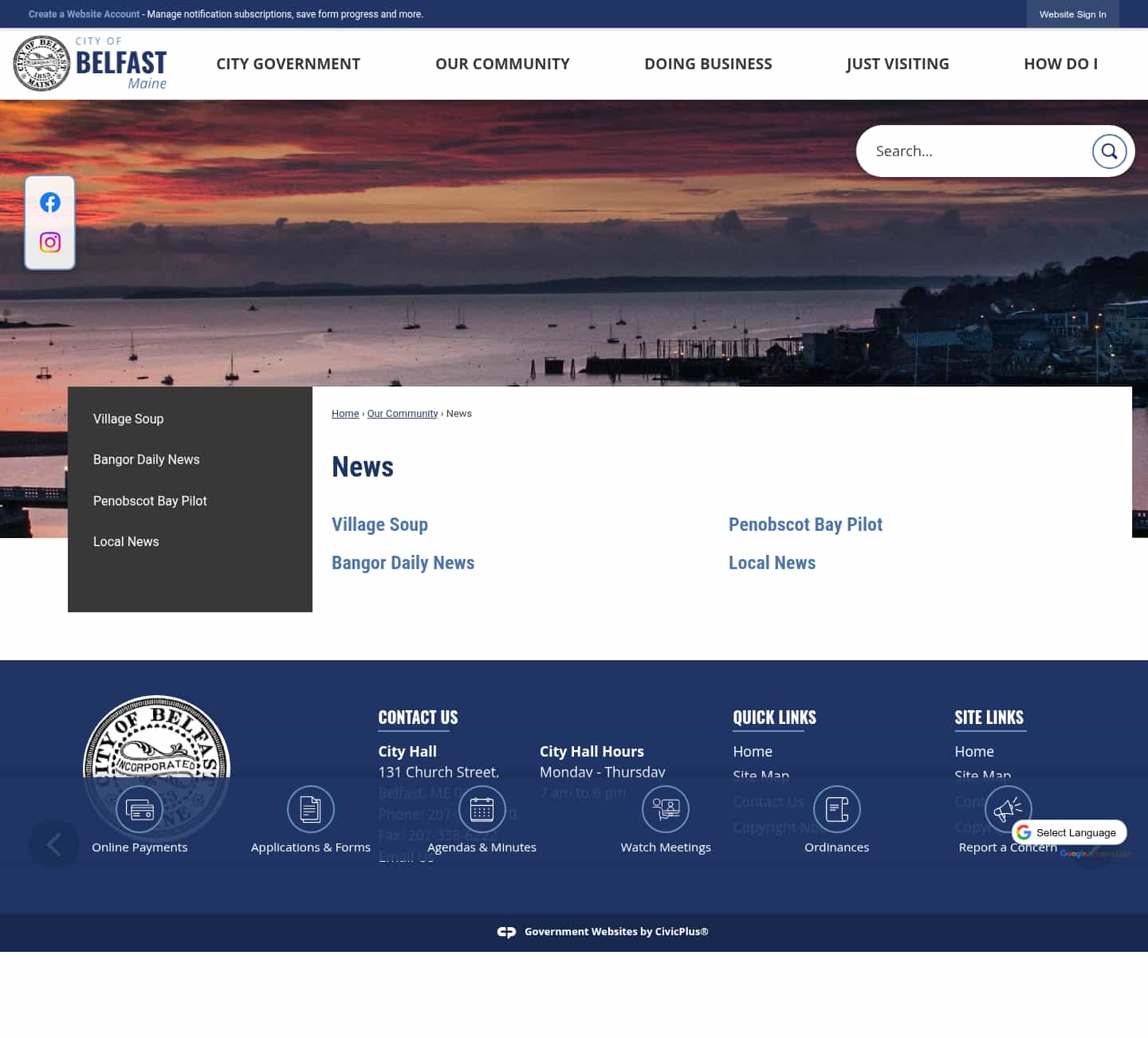The height and width of the screenshot is (1038, 1148).
Task: Click inside the Search field
Action: click(973, 151)
